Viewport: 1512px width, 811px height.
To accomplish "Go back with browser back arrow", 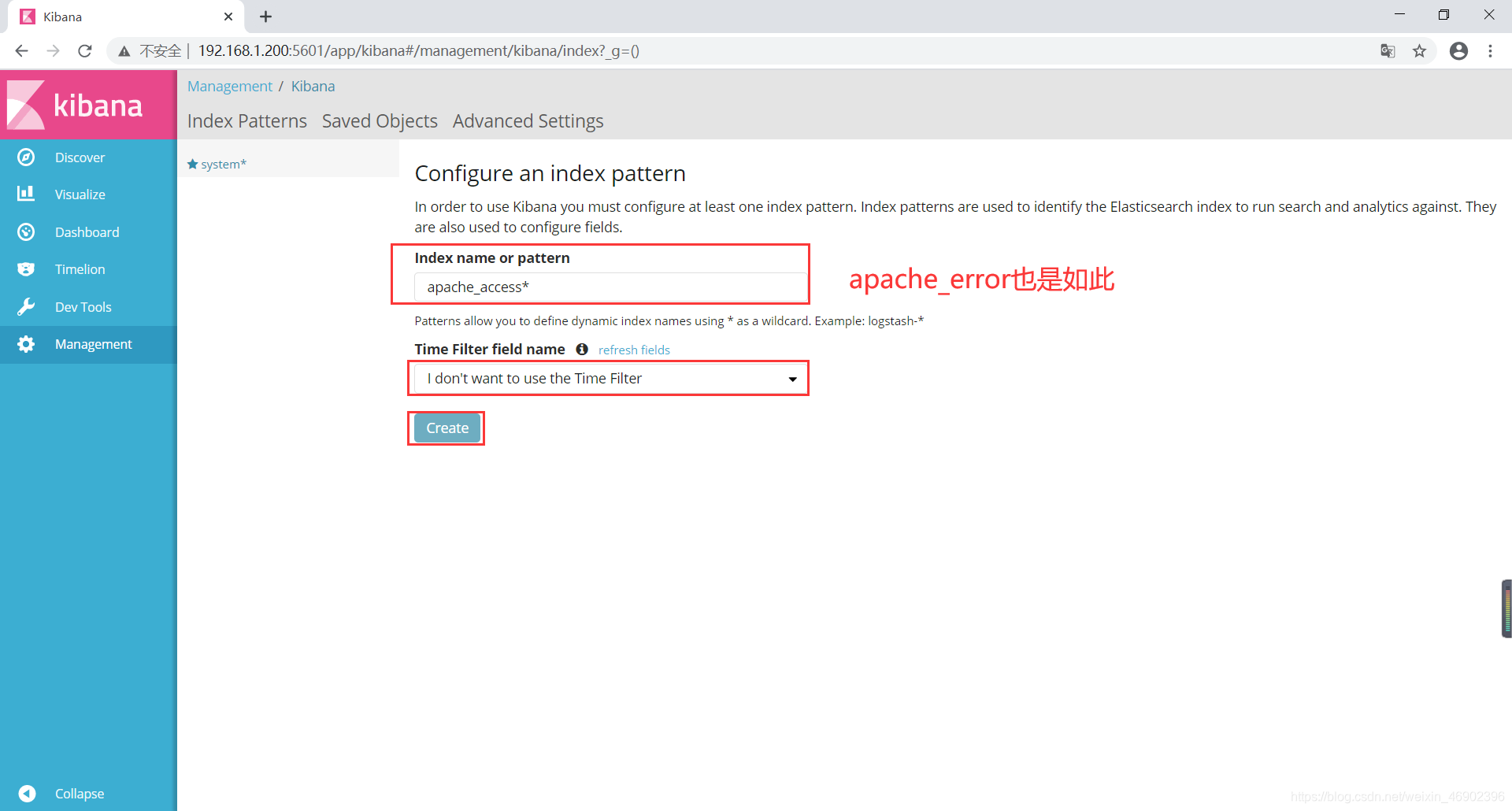I will [21, 51].
